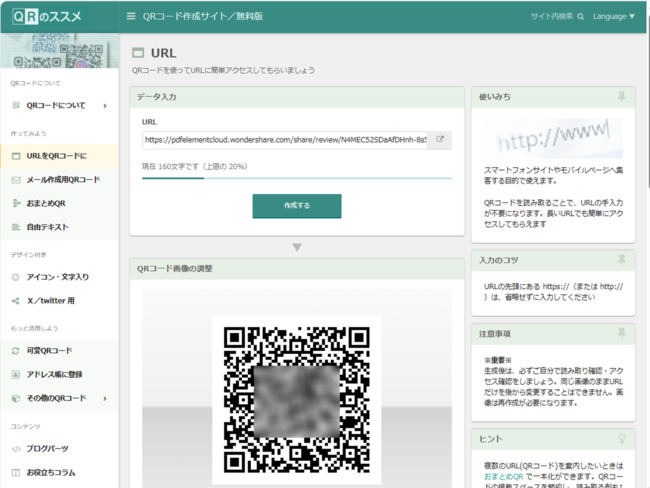
Task: Click the QRコードについて grid icon
Action: [x=16, y=105]
